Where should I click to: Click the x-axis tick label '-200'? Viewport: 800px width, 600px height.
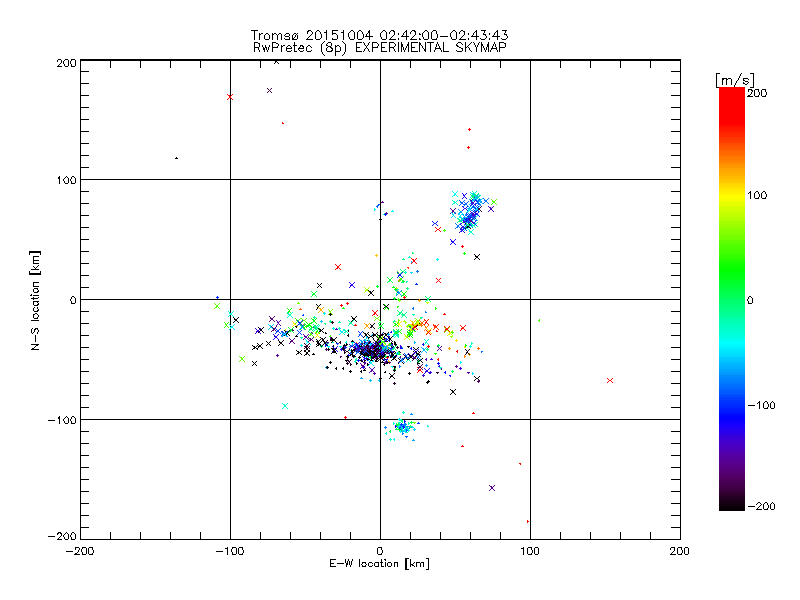click(x=80, y=551)
